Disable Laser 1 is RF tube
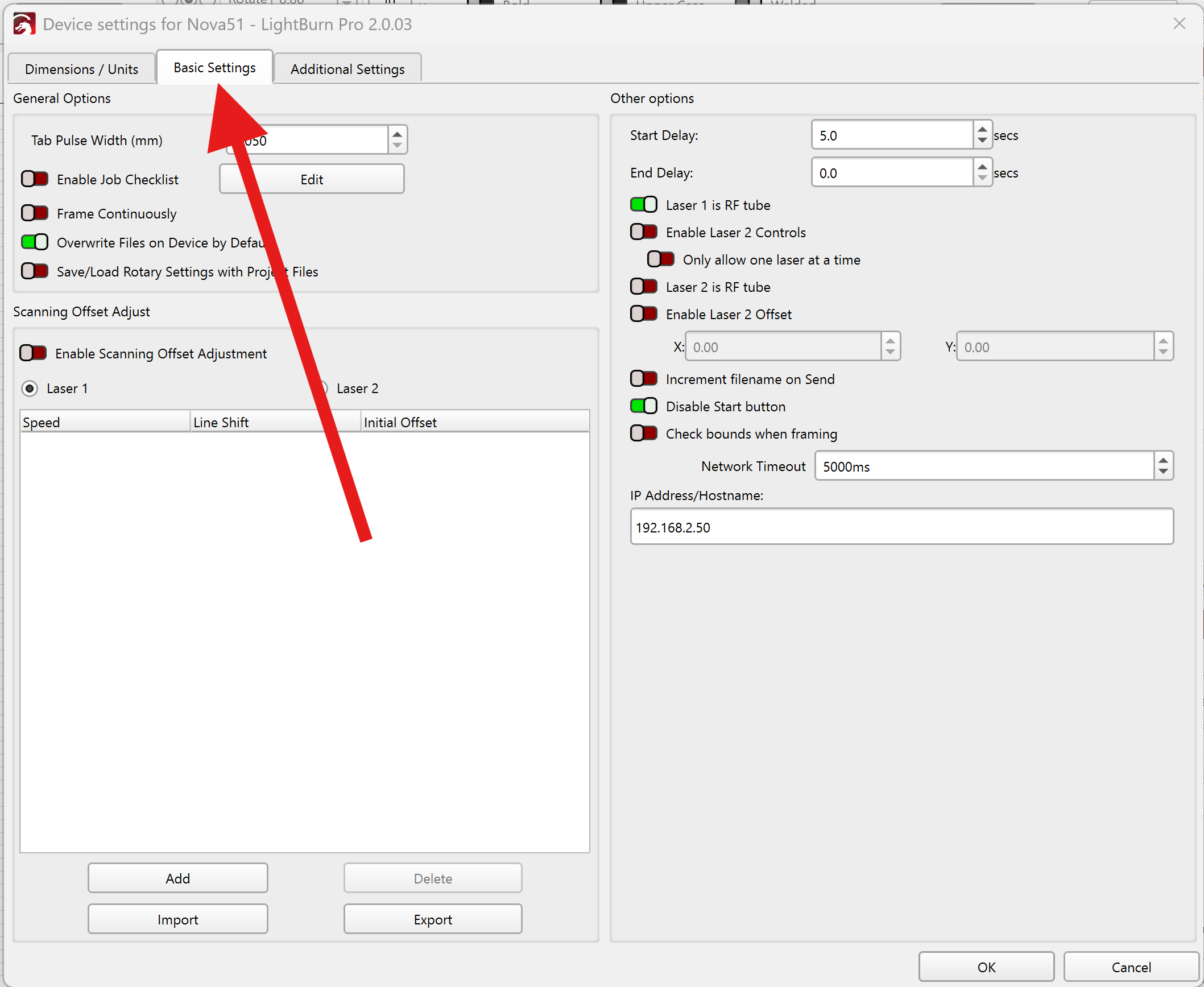The image size is (1204, 987). pos(643,205)
